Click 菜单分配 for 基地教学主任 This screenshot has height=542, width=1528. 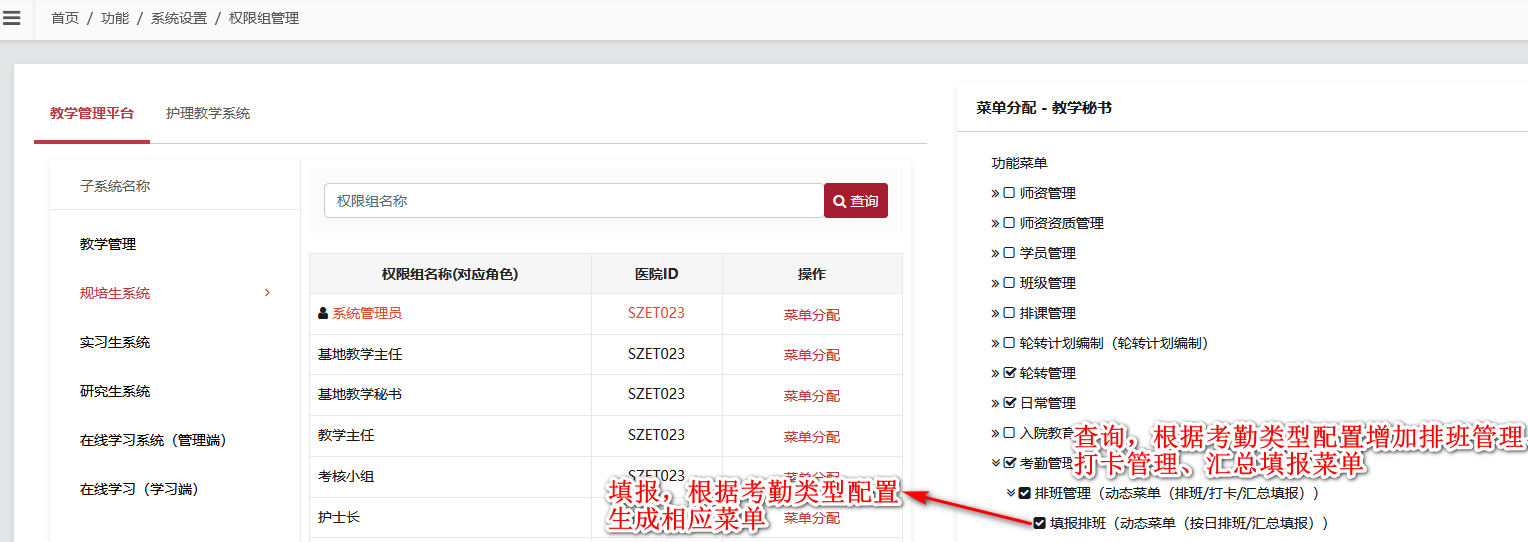coord(812,355)
